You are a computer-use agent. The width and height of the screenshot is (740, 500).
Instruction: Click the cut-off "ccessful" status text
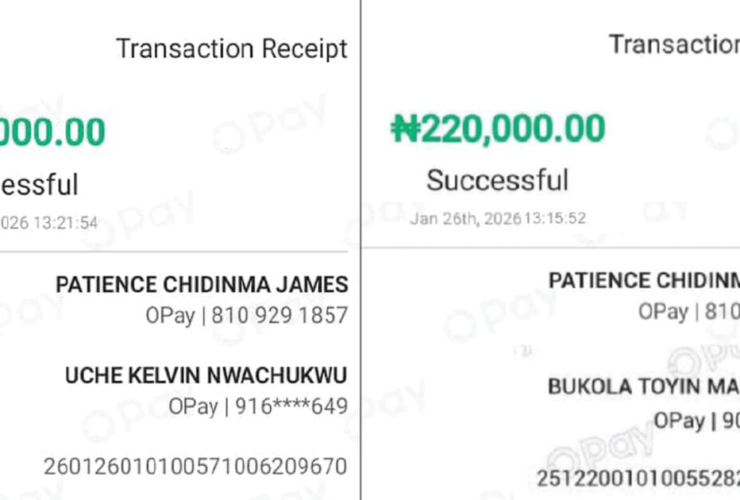39,185
